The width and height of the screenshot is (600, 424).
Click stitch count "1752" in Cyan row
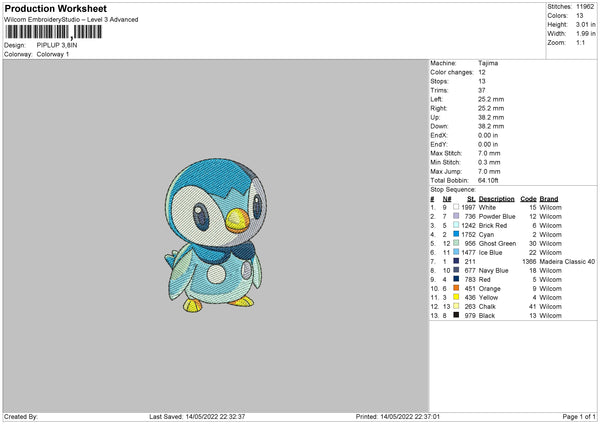pyautogui.click(x=468, y=235)
